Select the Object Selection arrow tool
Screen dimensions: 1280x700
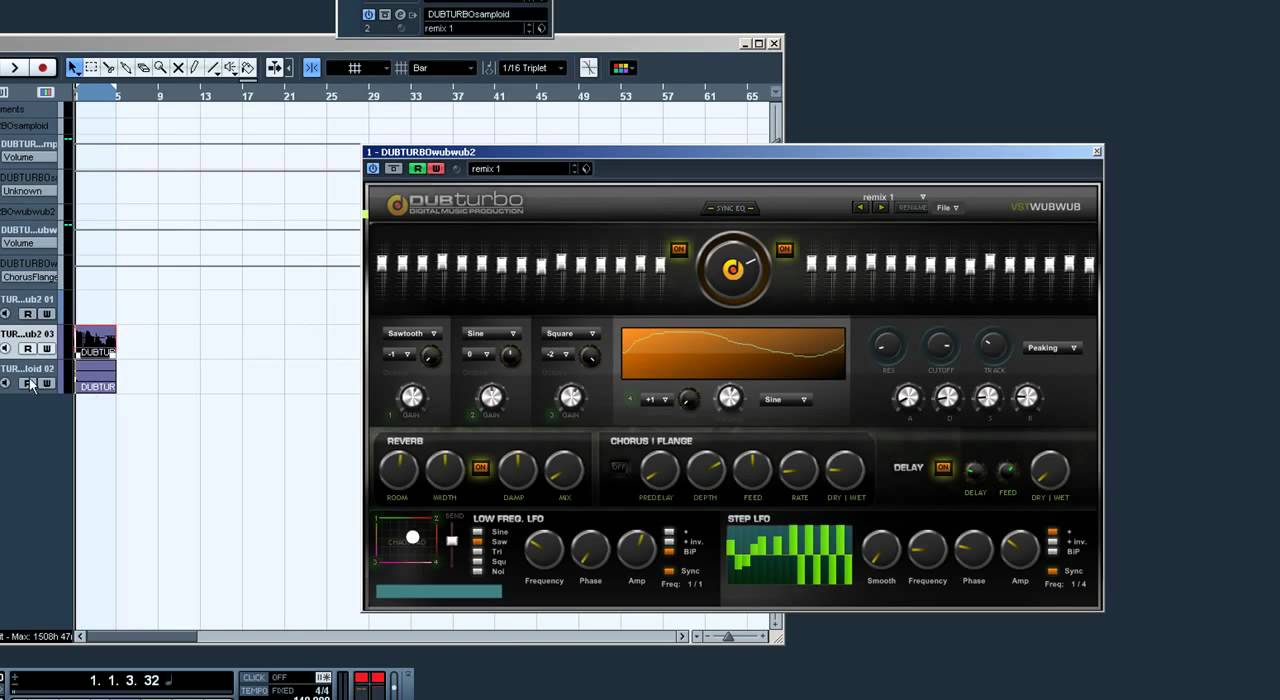pyautogui.click(x=74, y=68)
